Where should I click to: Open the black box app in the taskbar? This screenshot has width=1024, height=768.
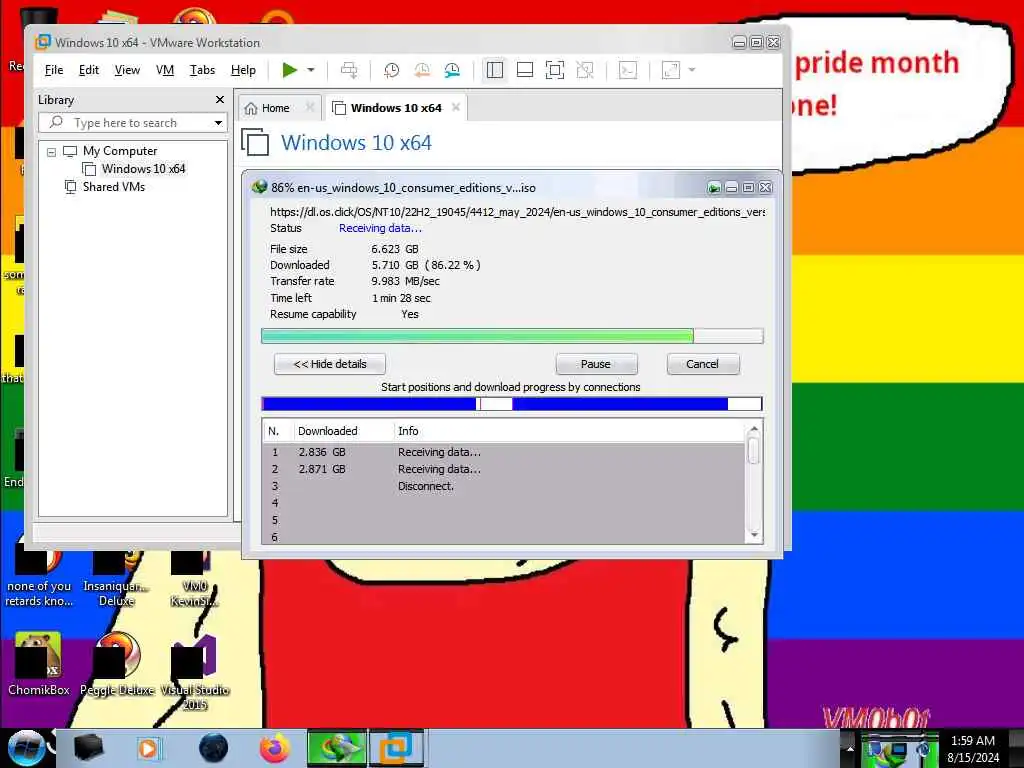point(88,748)
